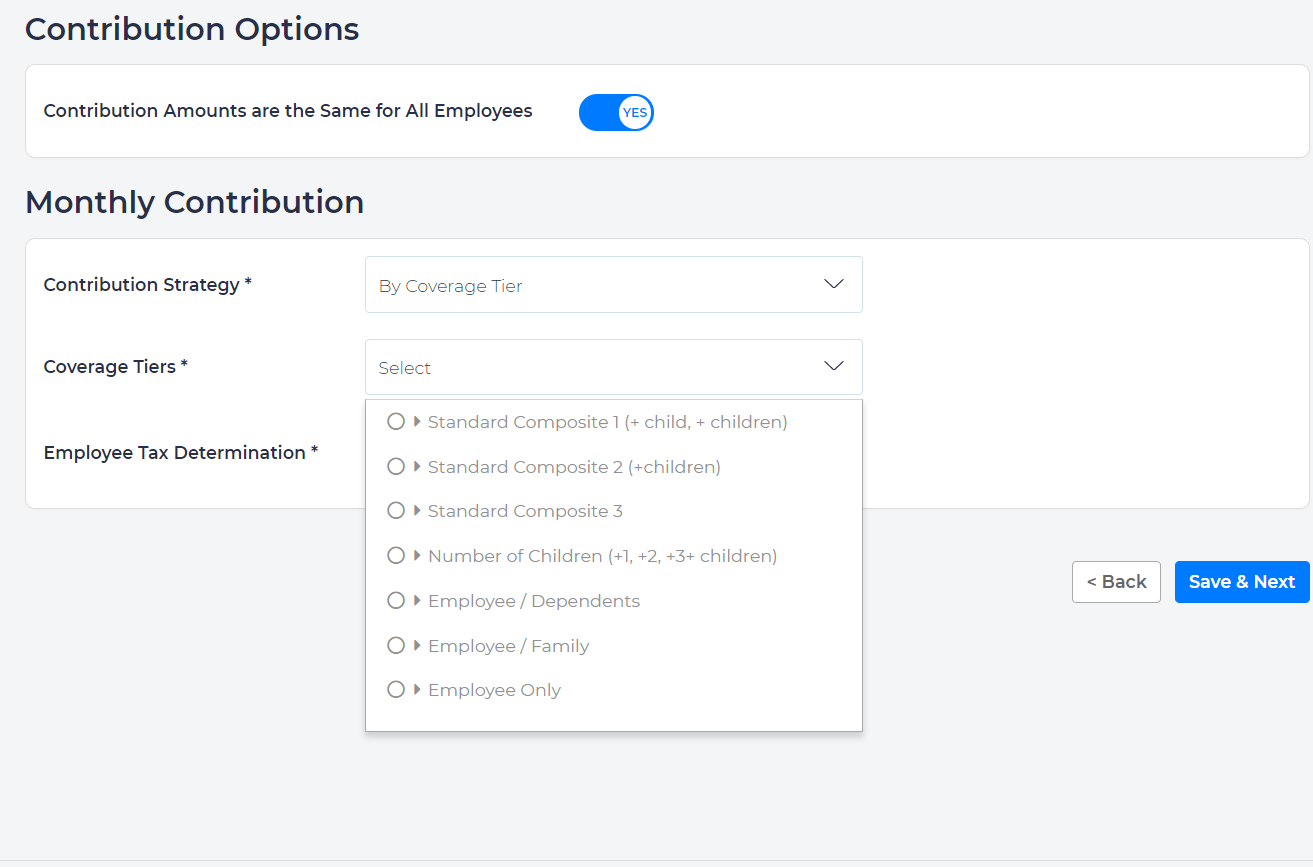
Task: Pick the Employee / Dependents option
Action: point(396,600)
